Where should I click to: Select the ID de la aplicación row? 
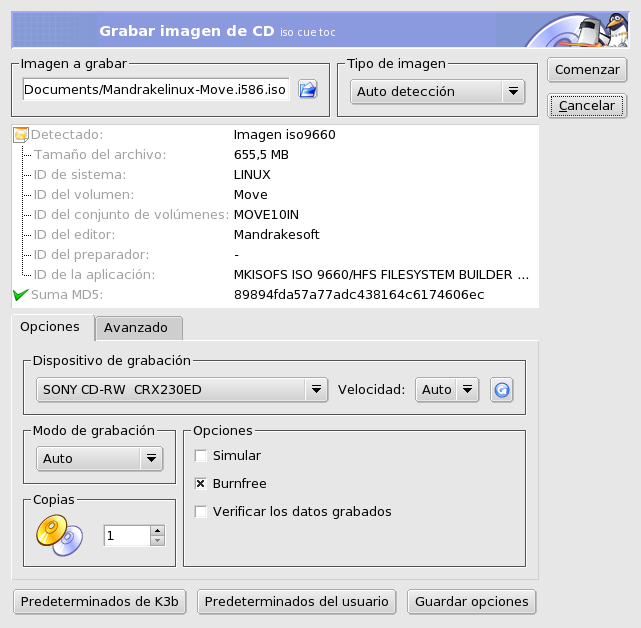coord(275,275)
